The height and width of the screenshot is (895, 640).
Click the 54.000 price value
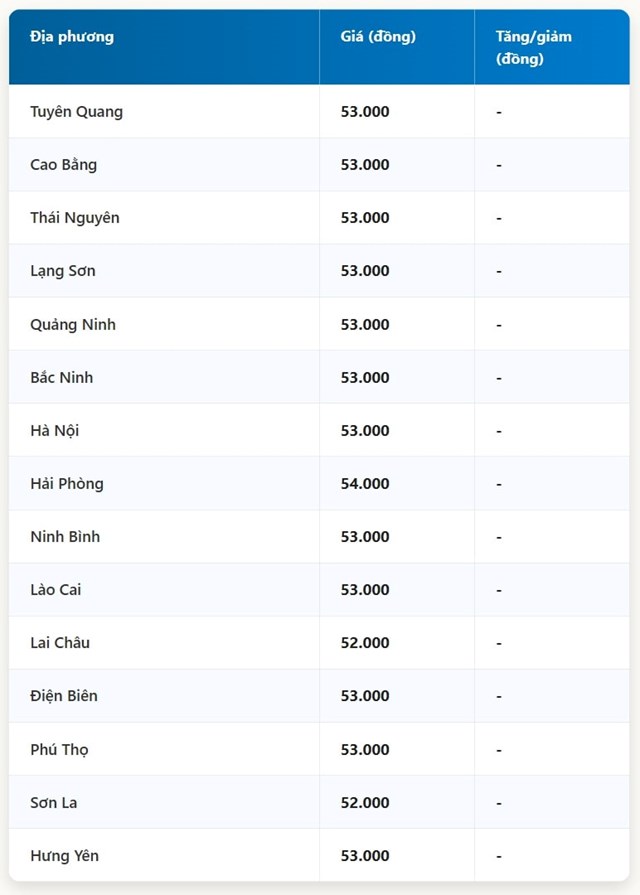click(365, 484)
